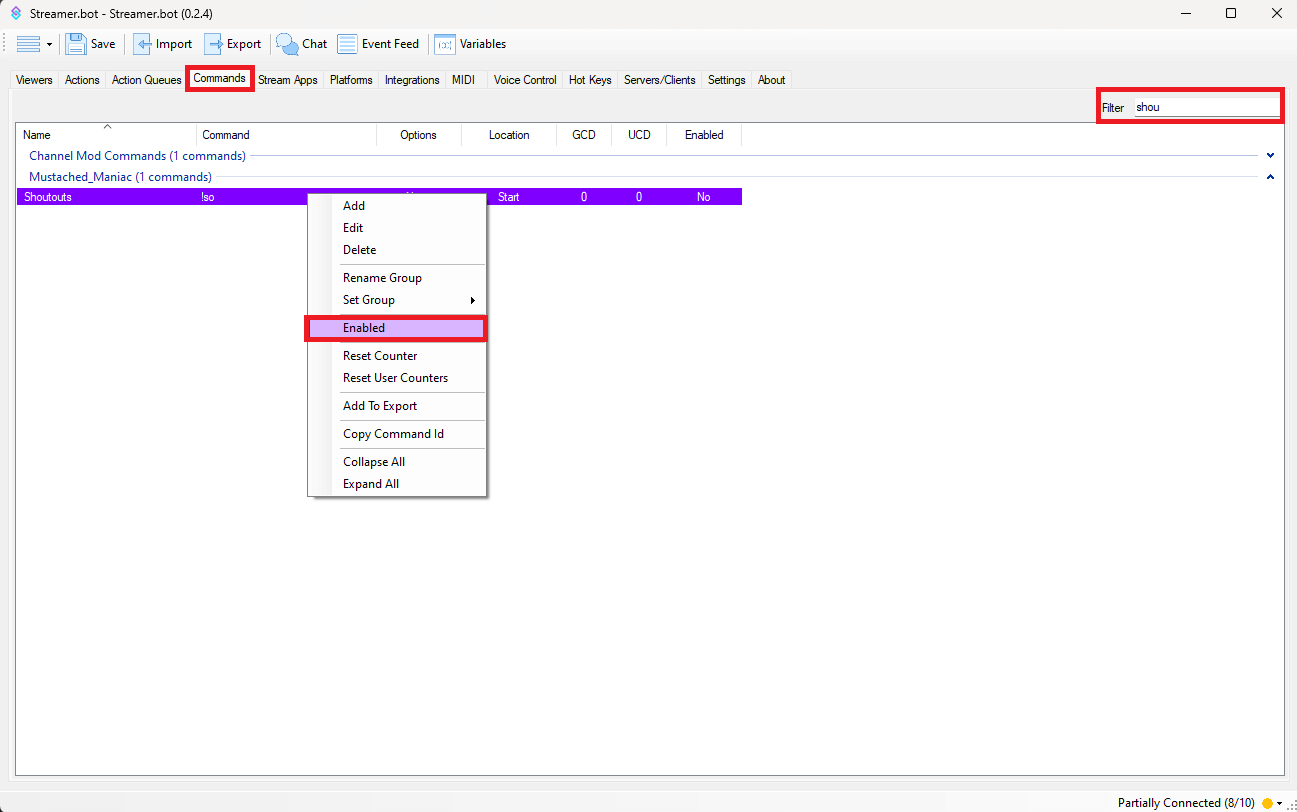Open the Variables icon
1297x812 pixels.
pos(445,44)
